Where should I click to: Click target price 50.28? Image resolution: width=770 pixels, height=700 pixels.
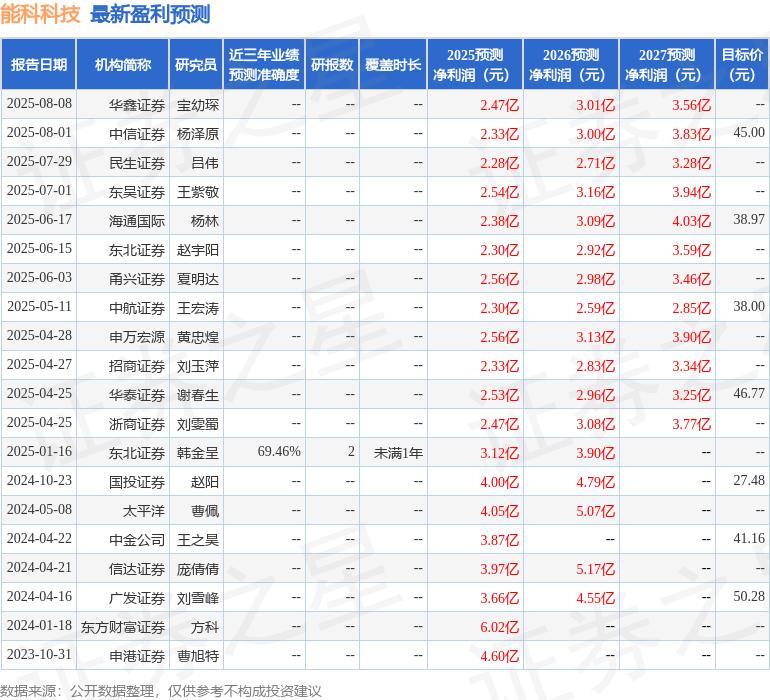(749, 596)
